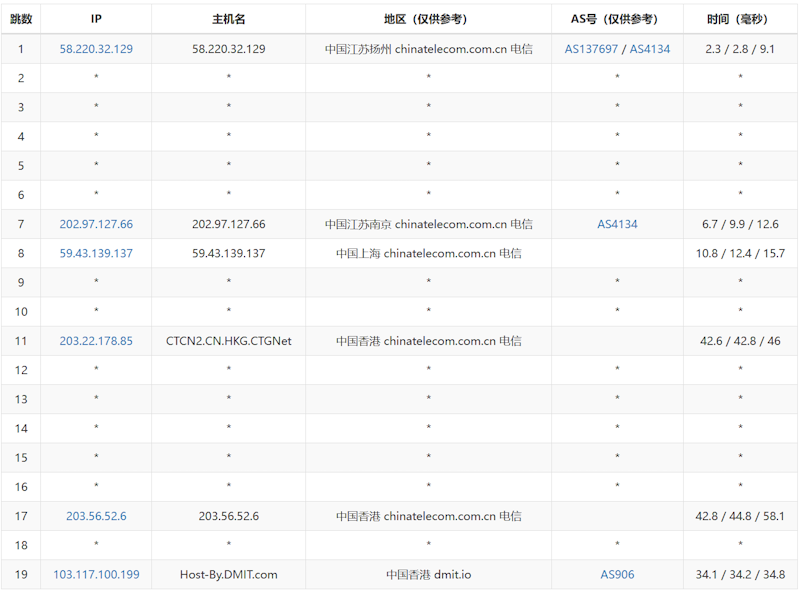
Task: Select time value 6.7 / 9.9 / 12.6
Action: 740,224
